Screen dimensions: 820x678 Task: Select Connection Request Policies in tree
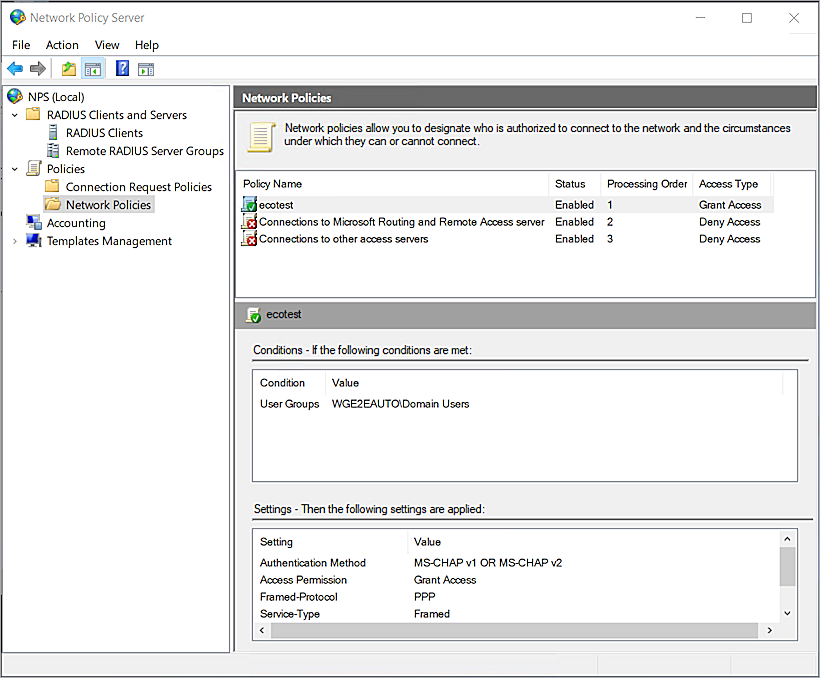[138, 187]
